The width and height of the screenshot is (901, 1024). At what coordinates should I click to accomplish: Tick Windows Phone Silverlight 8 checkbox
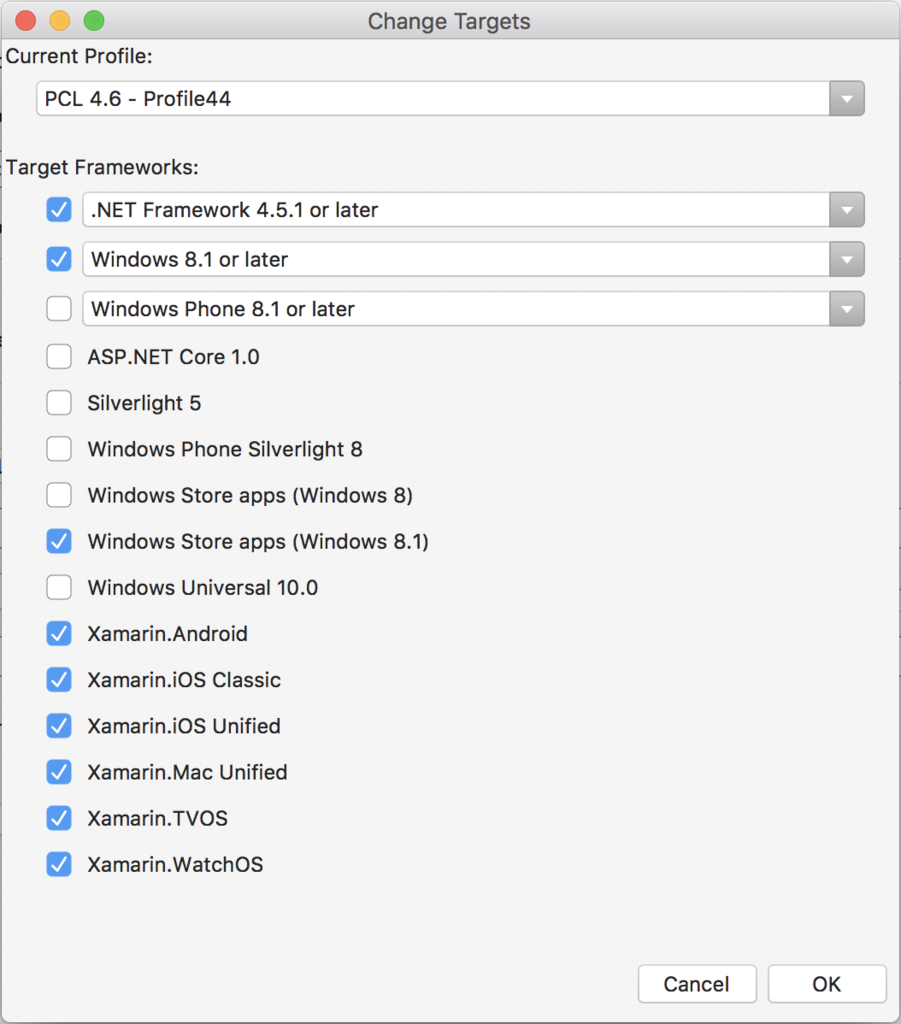[x=59, y=449]
